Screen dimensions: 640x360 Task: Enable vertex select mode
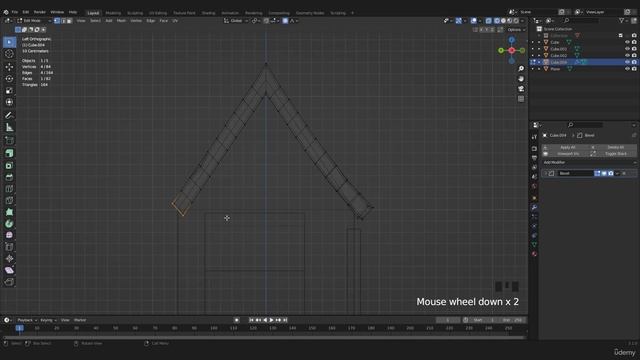[57, 20]
